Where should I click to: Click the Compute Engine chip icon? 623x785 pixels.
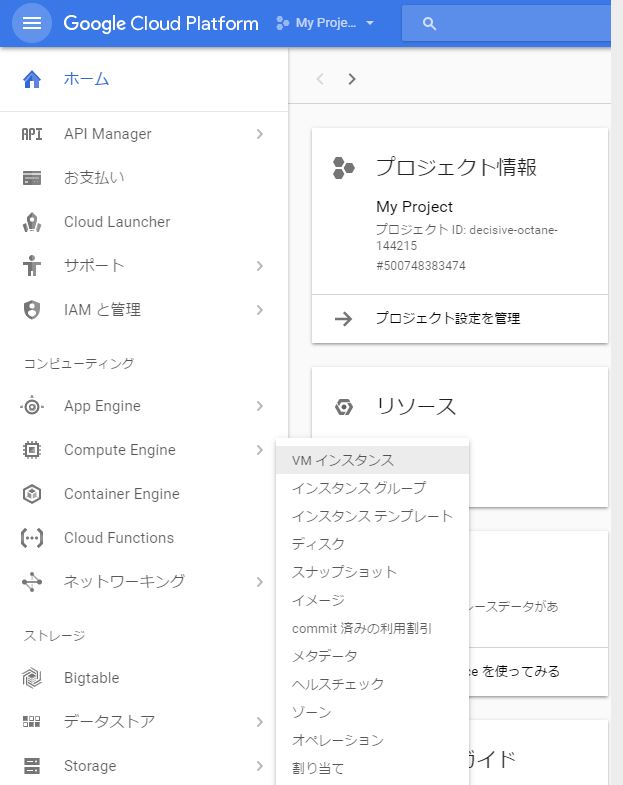pos(32,450)
